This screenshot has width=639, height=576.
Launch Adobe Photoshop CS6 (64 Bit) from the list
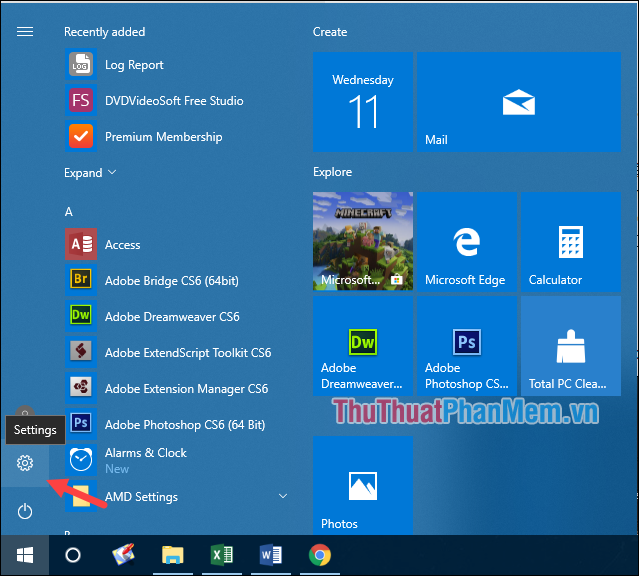pos(81,424)
